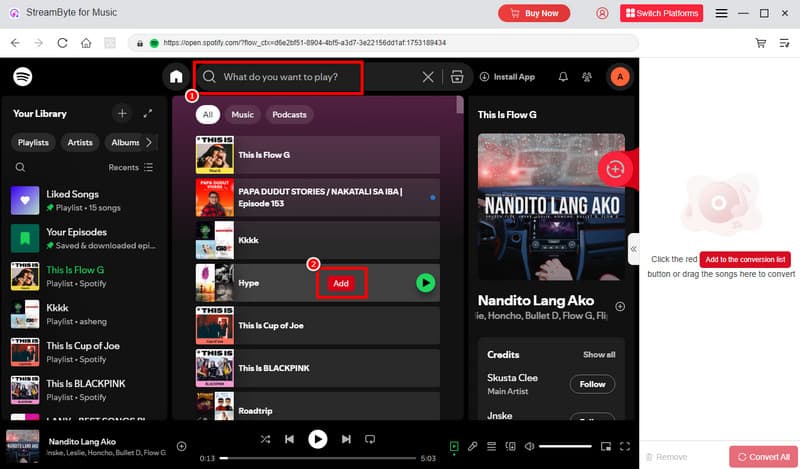
Task: Mute the volume
Action: click(529, 447)
